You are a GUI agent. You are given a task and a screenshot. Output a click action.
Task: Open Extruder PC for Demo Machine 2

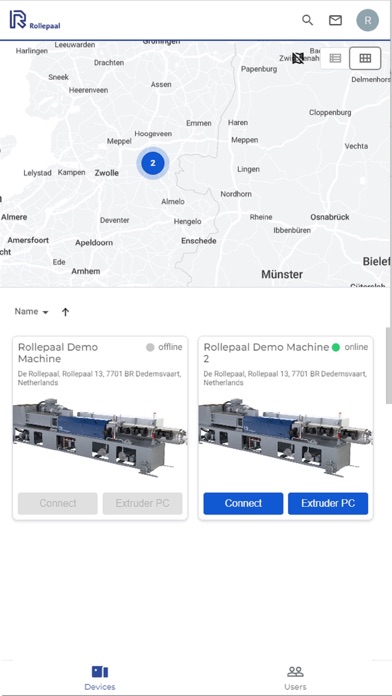pos(328,503)
